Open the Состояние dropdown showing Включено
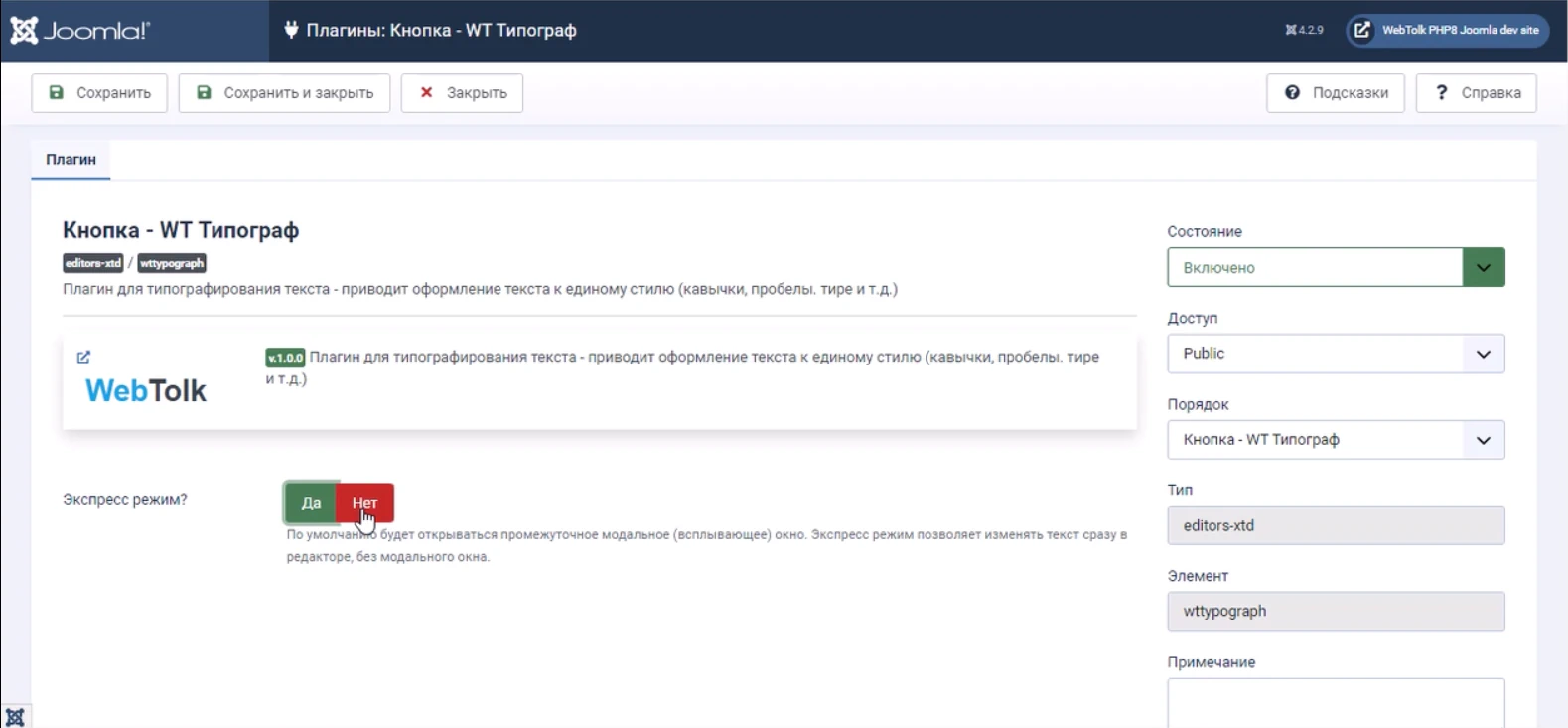Screen dimensions: 1568x728 click(x=1336, y=267)
